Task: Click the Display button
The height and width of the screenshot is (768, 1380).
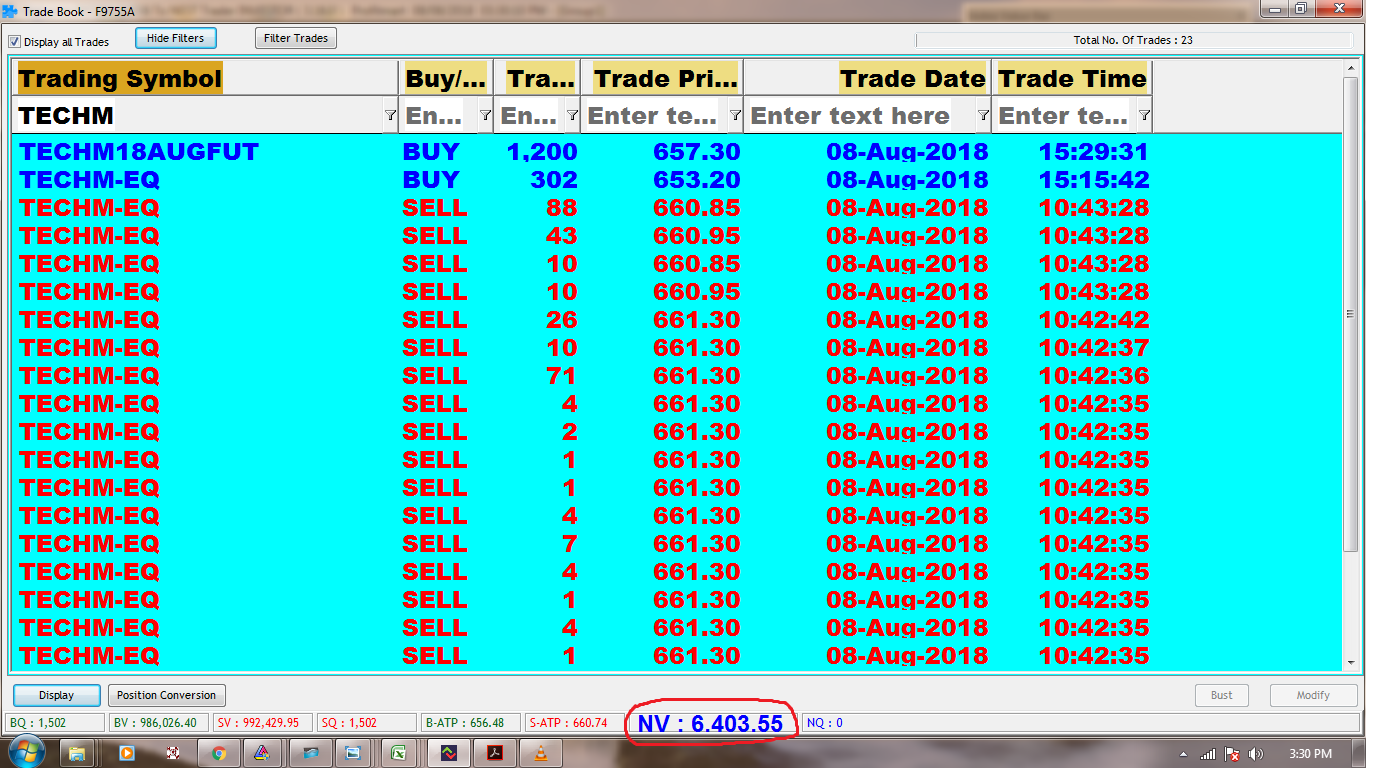Action: [56, 695]
